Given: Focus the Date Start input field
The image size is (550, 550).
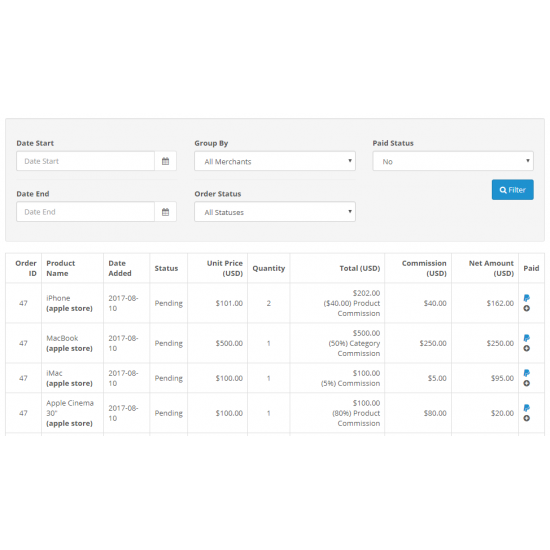Looking at the screenshot, I should 86,161.
